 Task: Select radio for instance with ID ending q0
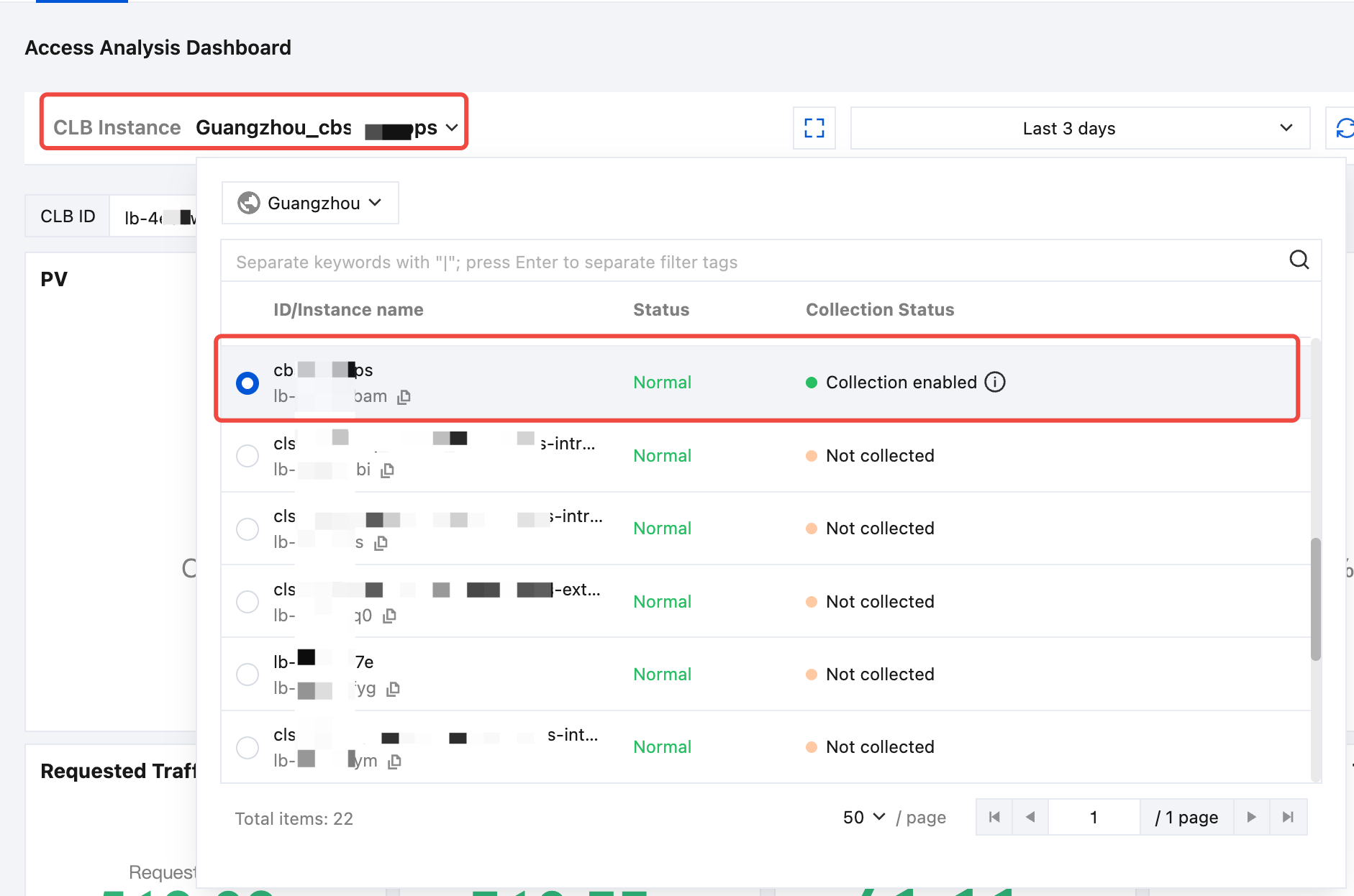pos(247,602)
